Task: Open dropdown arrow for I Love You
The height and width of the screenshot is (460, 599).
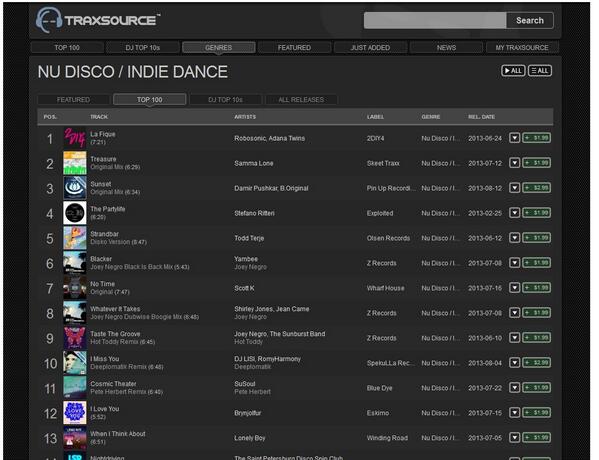Action: click(515, 413)
